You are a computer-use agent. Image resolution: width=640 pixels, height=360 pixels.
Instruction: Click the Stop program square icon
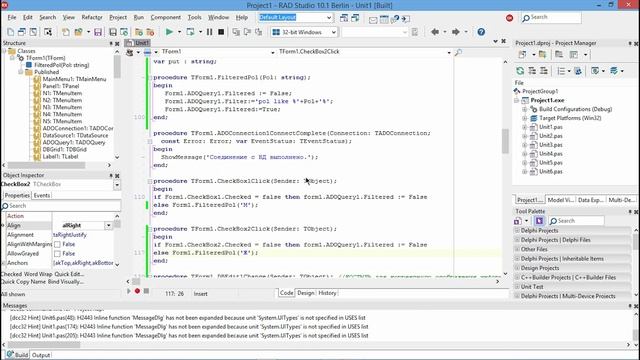point(221,32)
